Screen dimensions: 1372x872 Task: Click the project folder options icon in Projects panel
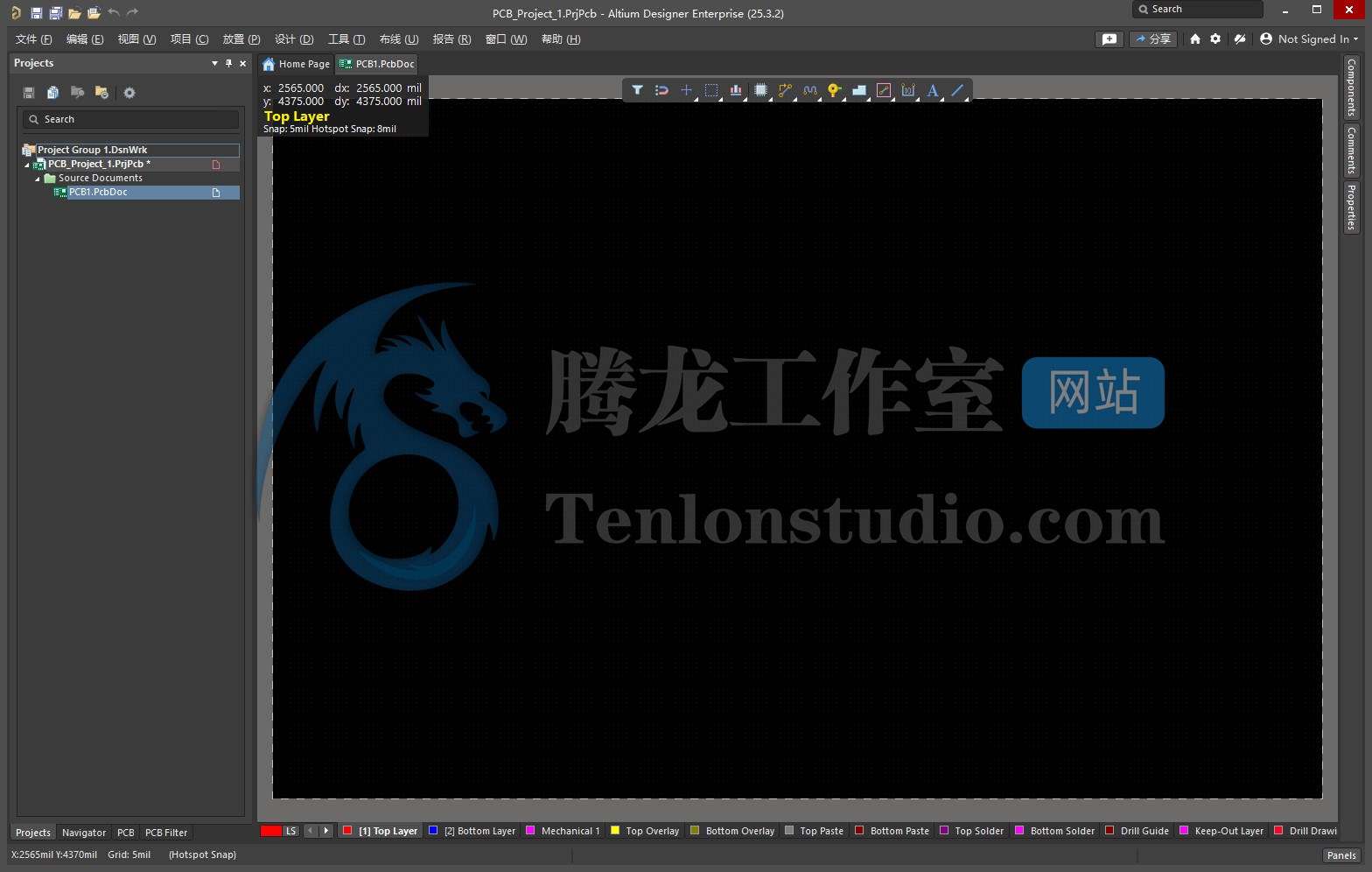pyautogui.click(x=101, y=93)
